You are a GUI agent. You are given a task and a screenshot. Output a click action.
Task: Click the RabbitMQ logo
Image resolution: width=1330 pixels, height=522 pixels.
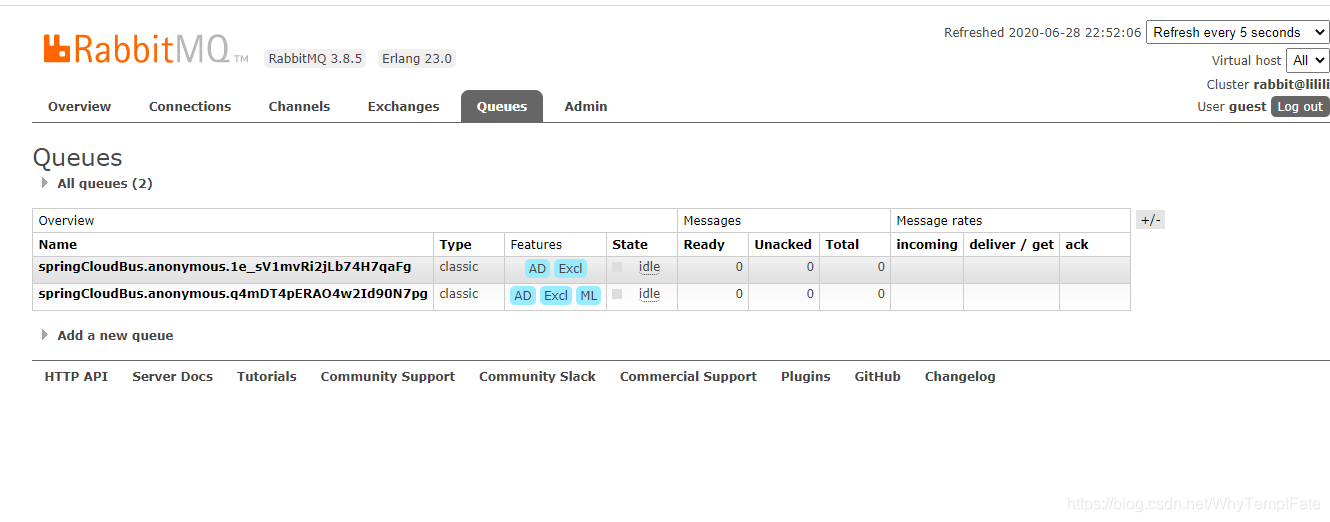coord(145,49)
